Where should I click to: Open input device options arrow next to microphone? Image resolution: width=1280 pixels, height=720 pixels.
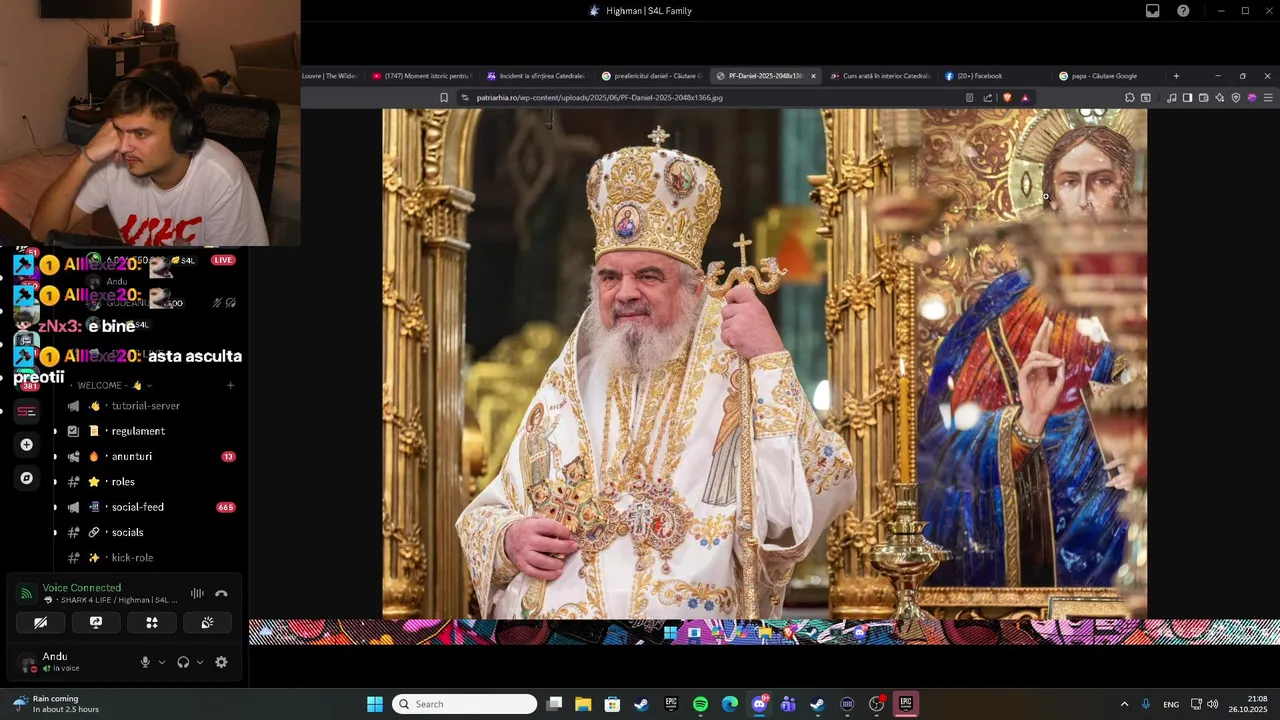162,662
